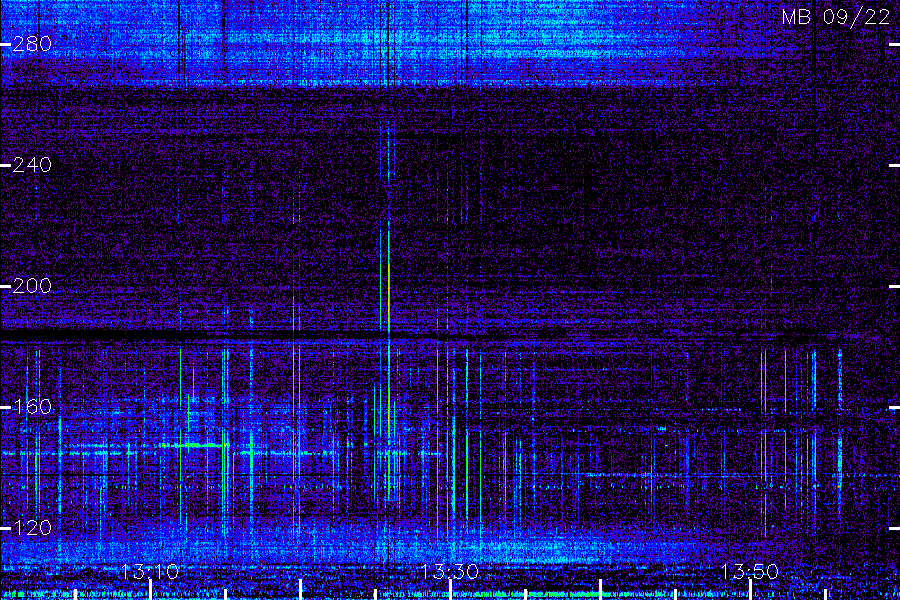
Task: Click the time tick mark below 13:30
Action: pos(450,590)
